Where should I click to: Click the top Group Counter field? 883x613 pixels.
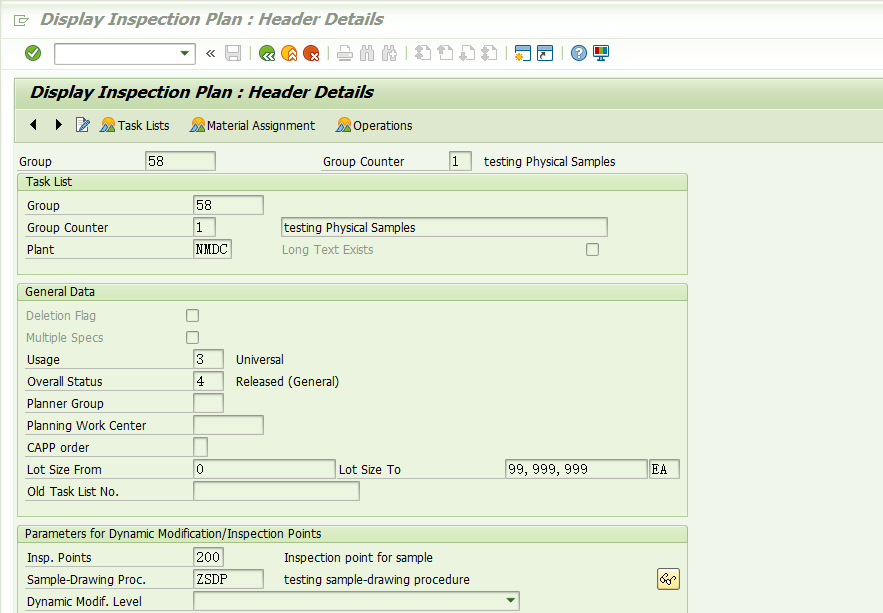coord(460,161)
